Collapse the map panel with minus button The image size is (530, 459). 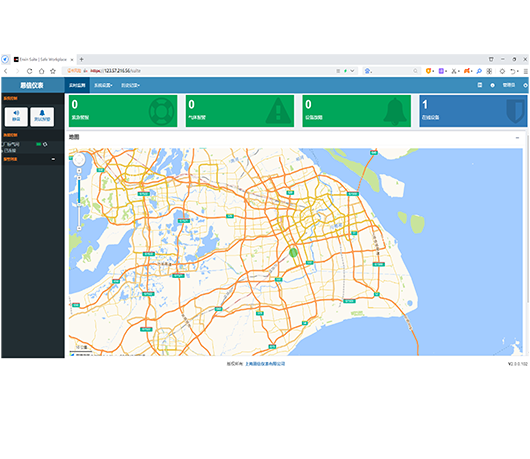[517, 138]
